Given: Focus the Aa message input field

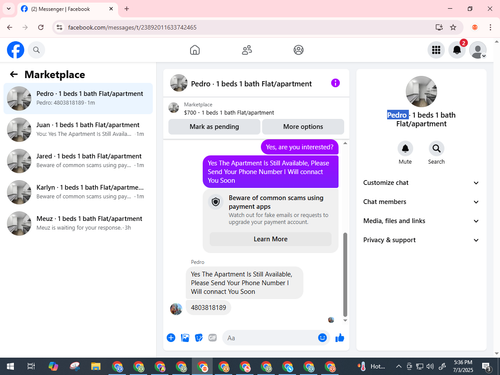Looking at the screenshot, I should pos(270,338).
